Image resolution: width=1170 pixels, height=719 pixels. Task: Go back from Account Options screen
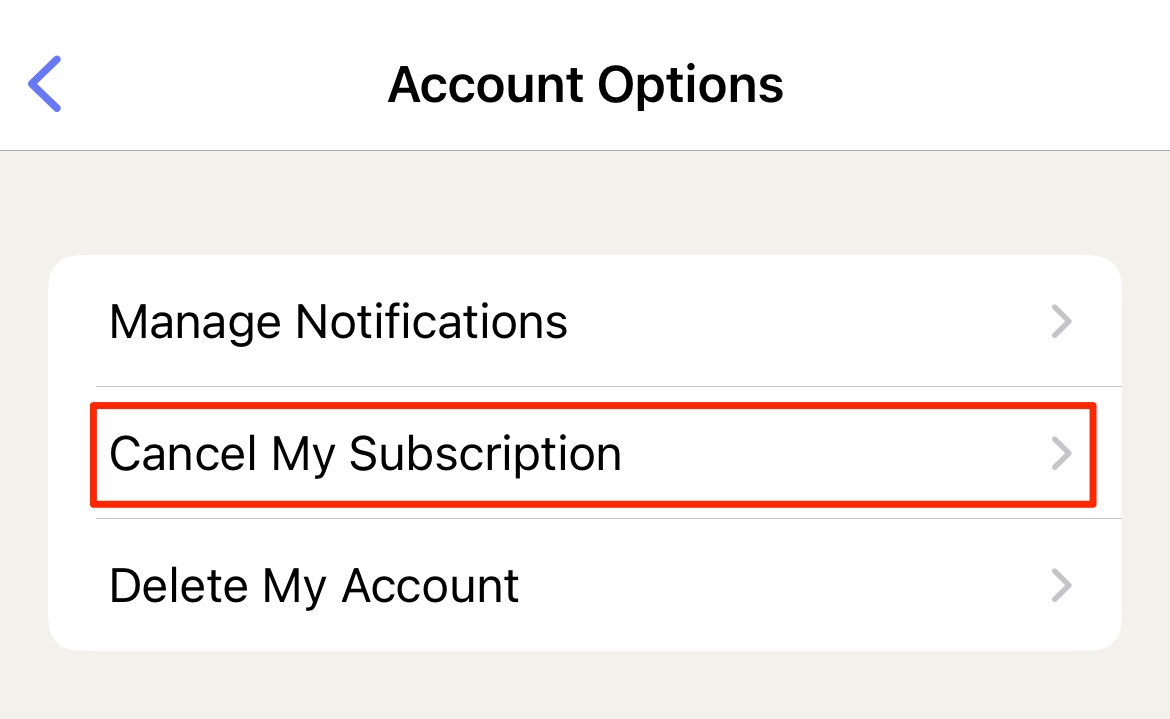click(44, 84)
